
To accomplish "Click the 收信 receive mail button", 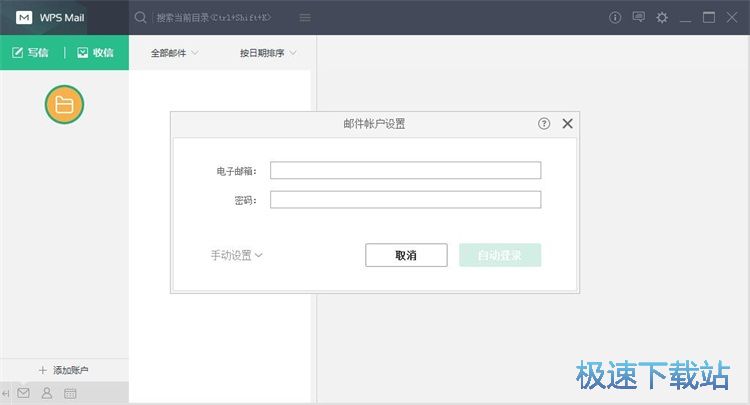I will 96,53.
